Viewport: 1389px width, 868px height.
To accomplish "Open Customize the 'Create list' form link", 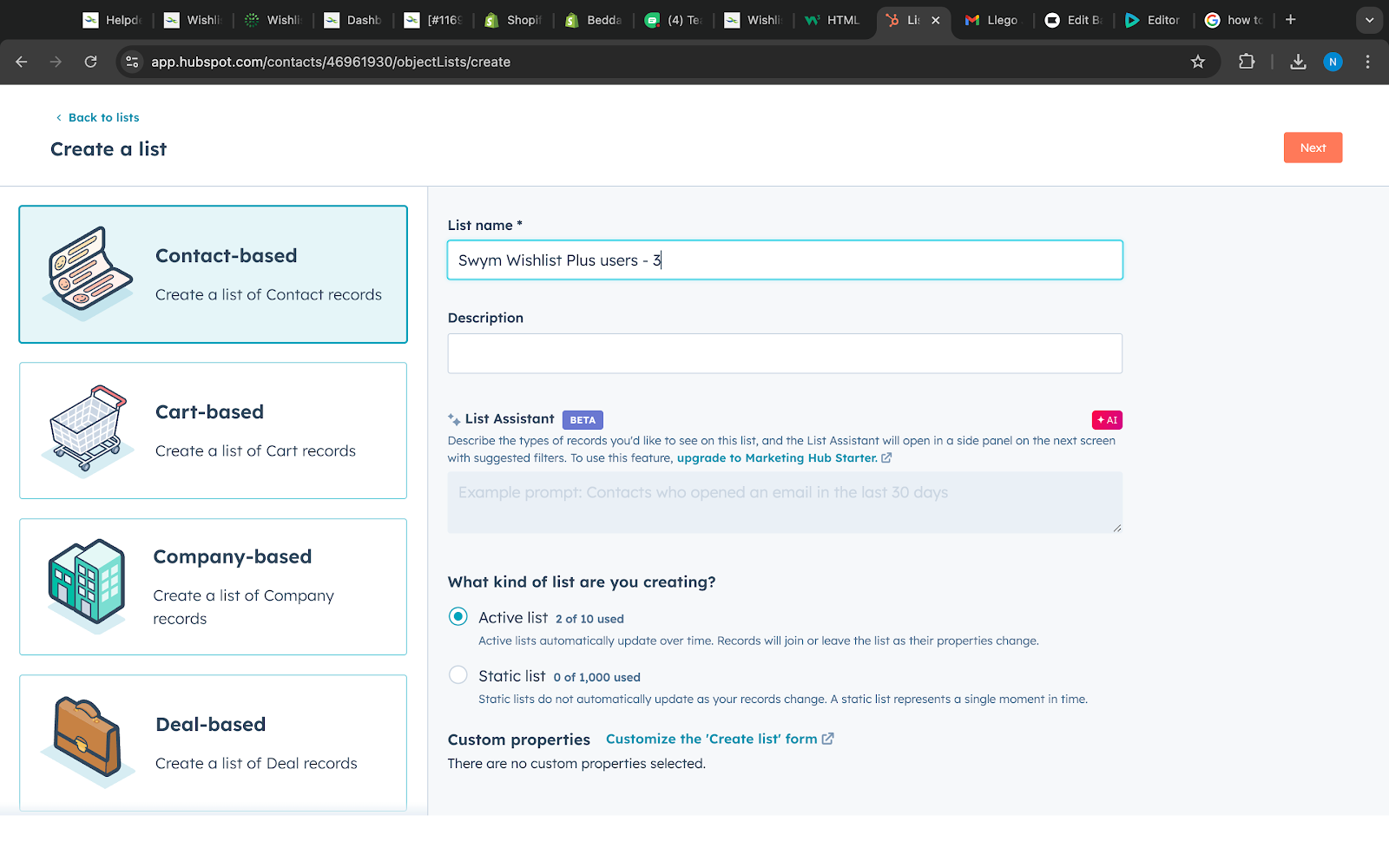I will tap(712, 739).
